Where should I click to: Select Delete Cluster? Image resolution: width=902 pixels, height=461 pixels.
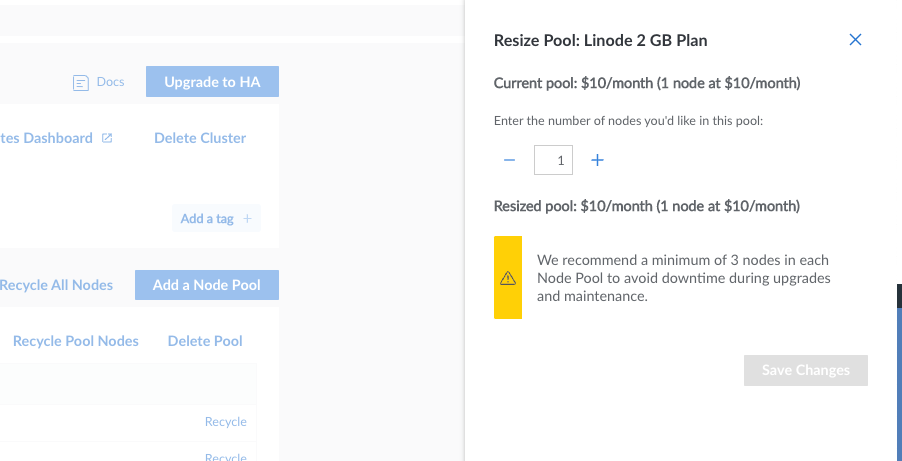200,138
